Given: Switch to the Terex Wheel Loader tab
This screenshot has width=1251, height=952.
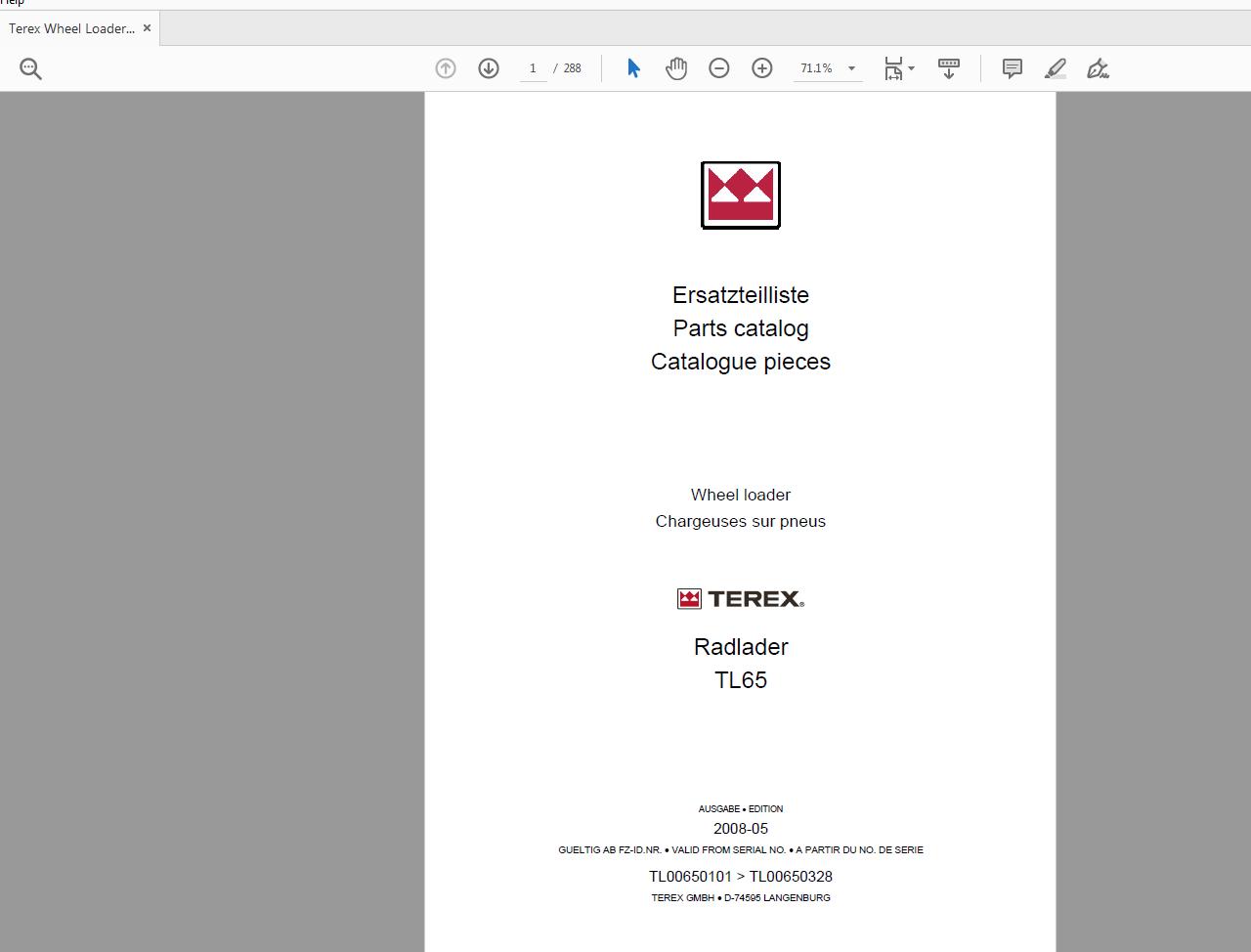Looking at the screenshot, I should click(x=72, y=28).
